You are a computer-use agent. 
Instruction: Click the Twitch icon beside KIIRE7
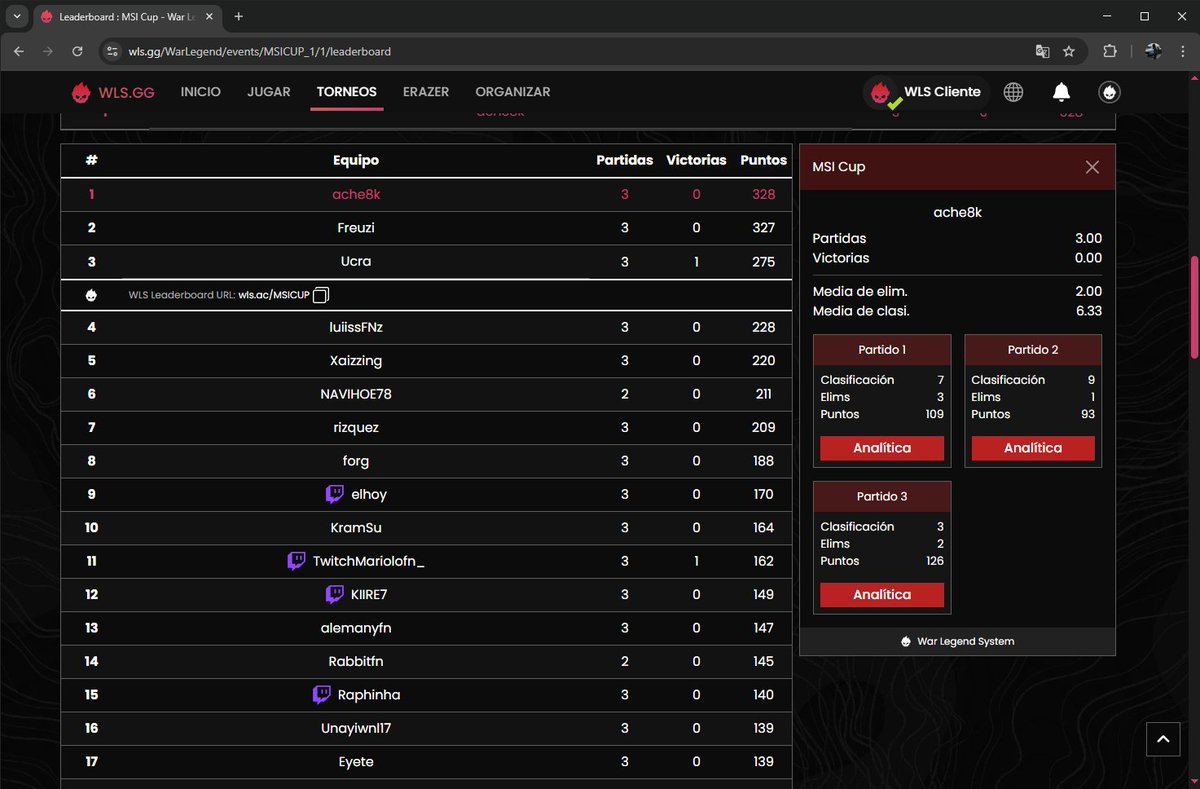pos(335,594)
